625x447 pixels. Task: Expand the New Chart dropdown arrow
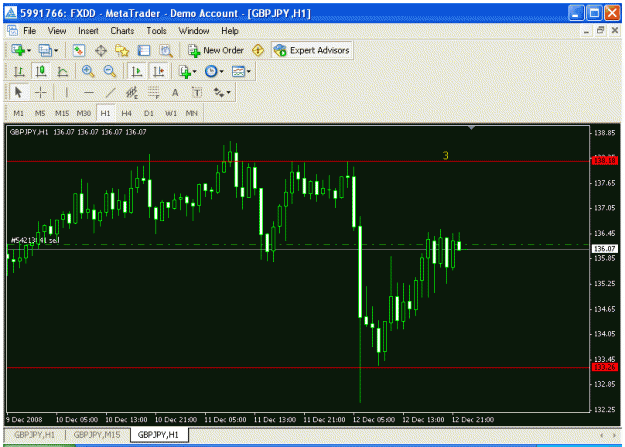[29, 51]
